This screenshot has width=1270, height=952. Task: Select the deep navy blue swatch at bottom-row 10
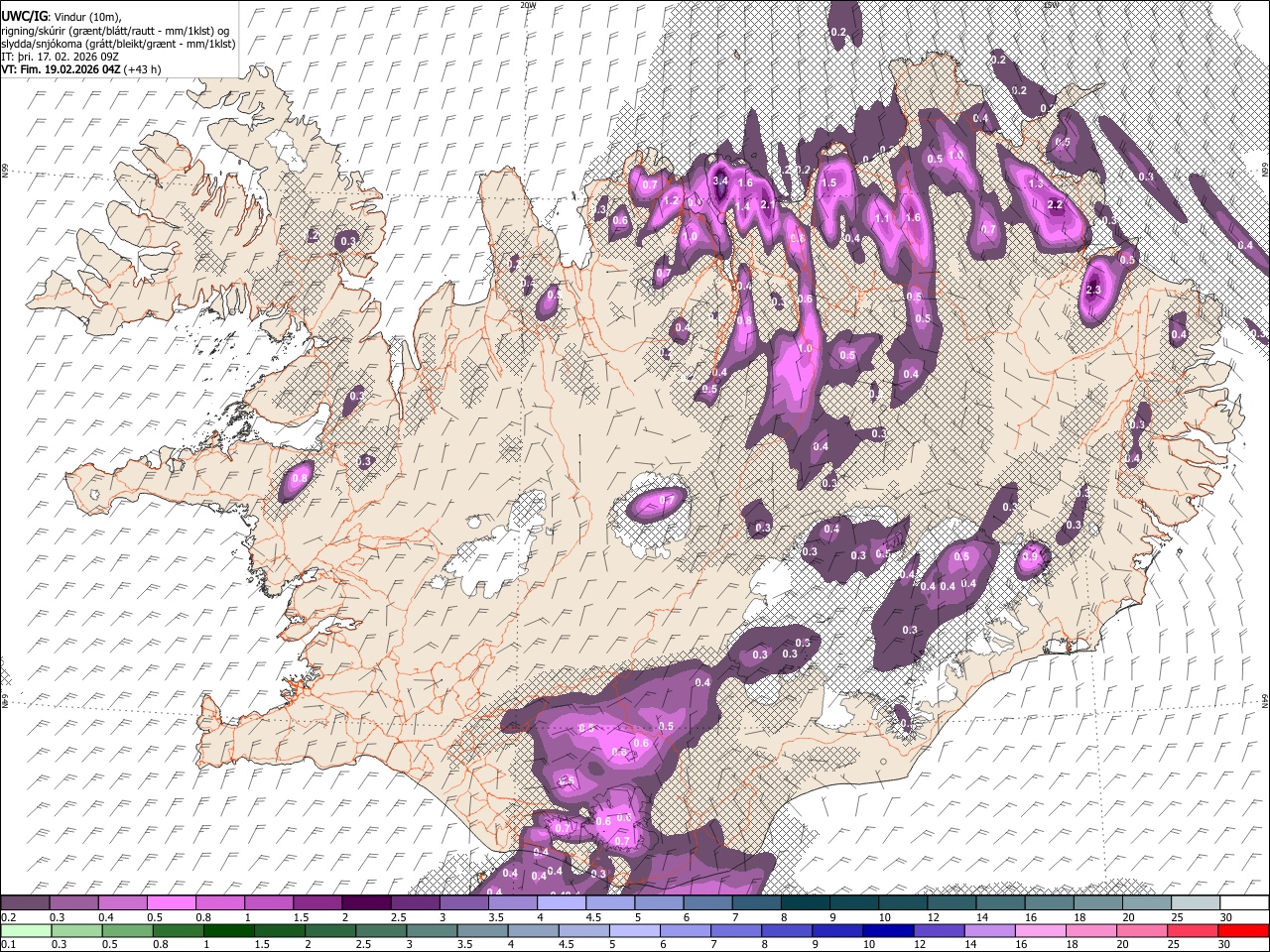[x=887, y=930]
